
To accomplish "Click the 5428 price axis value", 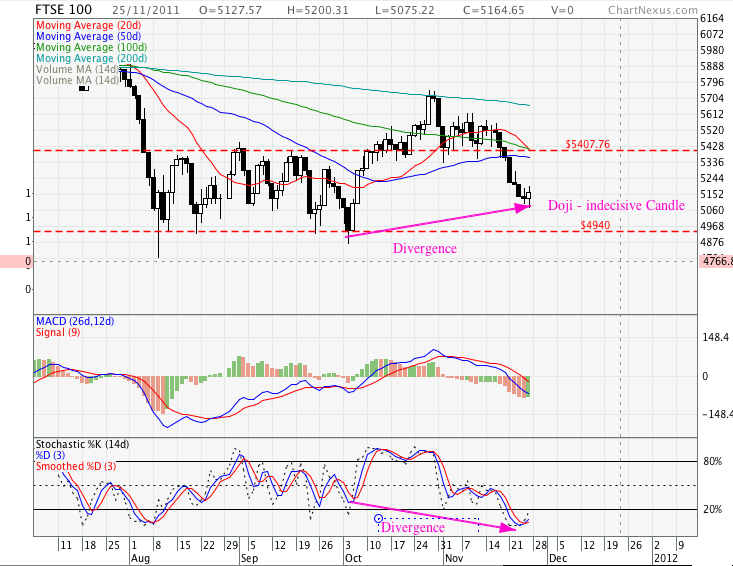I will (x=712, y=146).
